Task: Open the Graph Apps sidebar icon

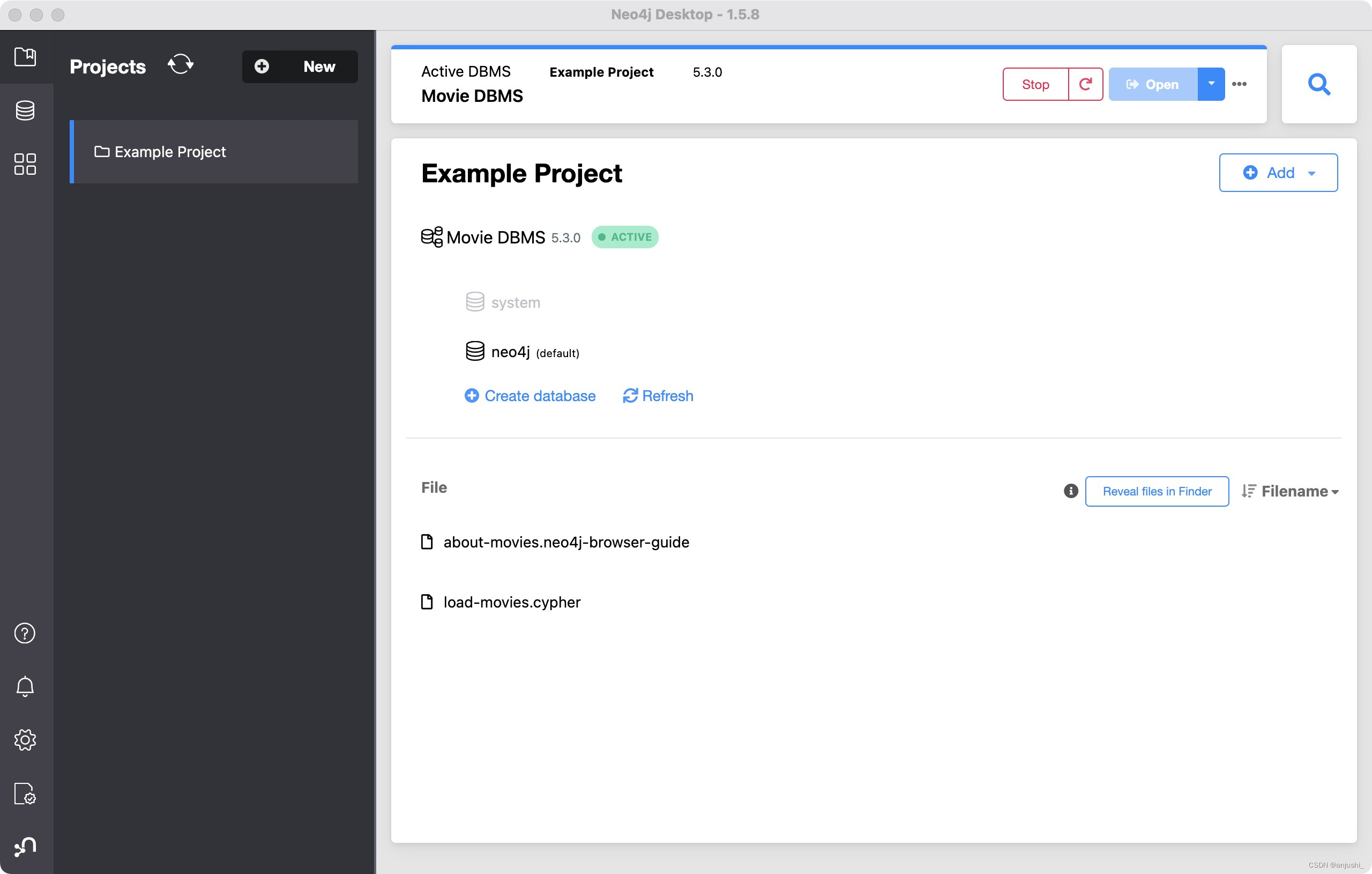Action: 25,164
